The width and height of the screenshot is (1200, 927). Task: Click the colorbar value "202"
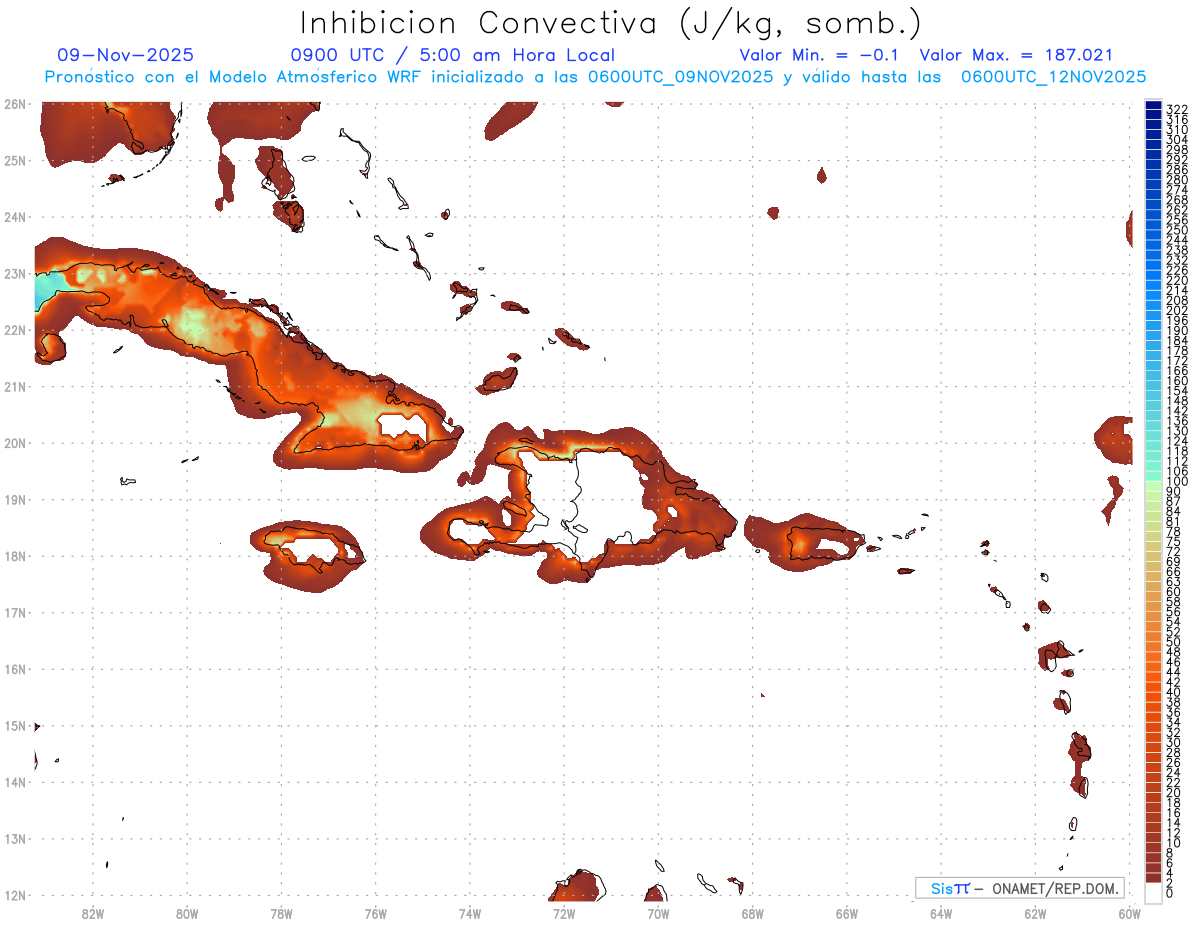pyautogui.click(x=1177, y=310)
